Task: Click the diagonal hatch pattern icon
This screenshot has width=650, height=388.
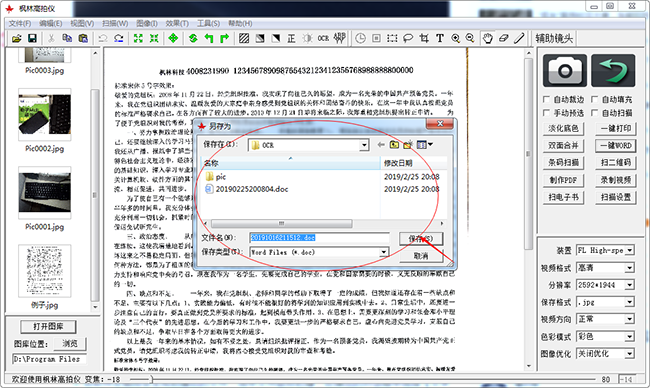Action: point(244,39)
